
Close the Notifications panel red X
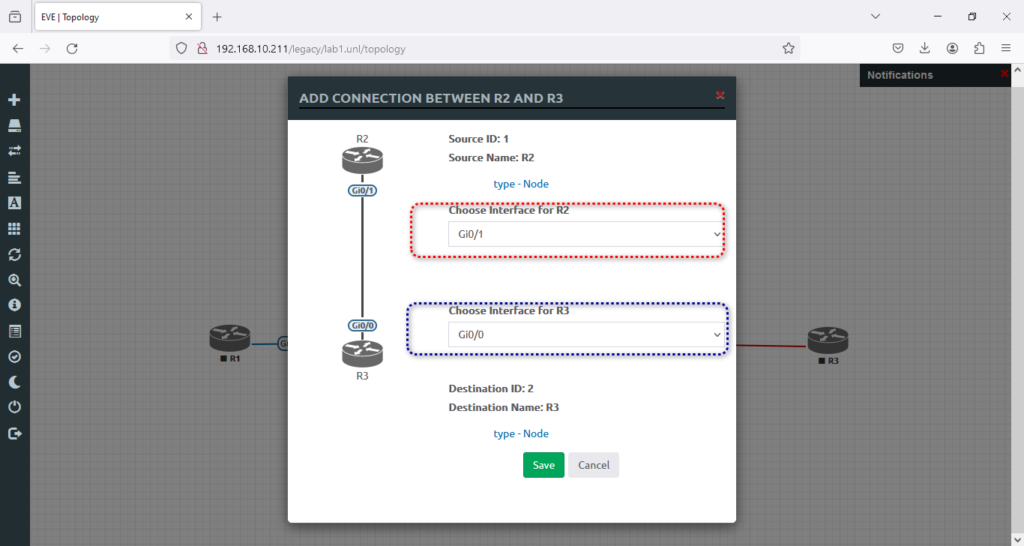click(1004, 74)
